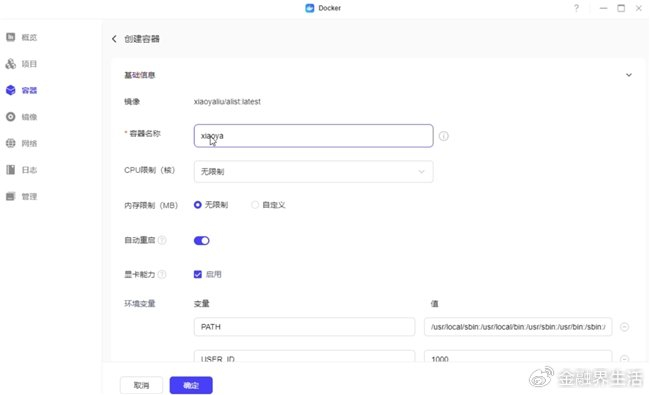Click the help icon beside 显卡能力
Image resolution: width=650 pixels, height=395 pixels.
(x=162, y=274)
